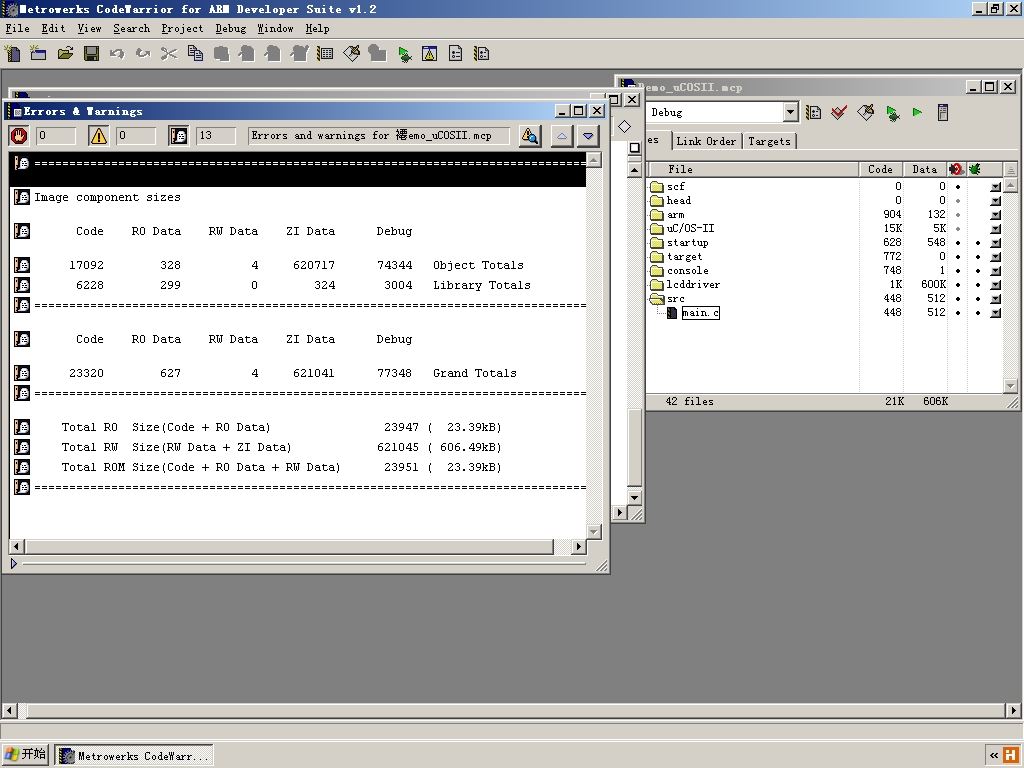The image size is (1024, 768).
Task: Click the green bug column header icon
Action: 975,169
